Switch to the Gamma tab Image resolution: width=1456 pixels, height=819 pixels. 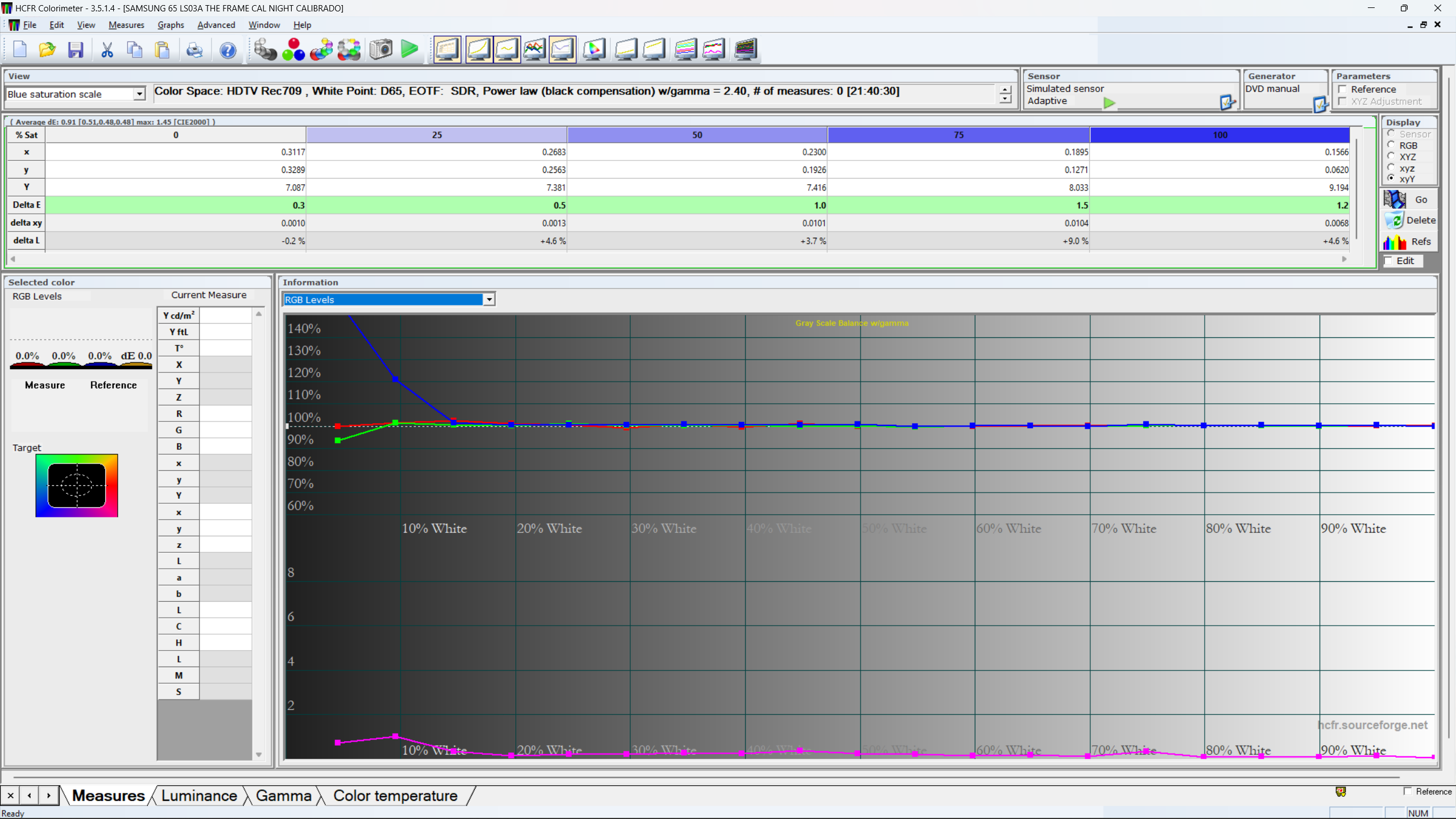(x=283, y=796)
